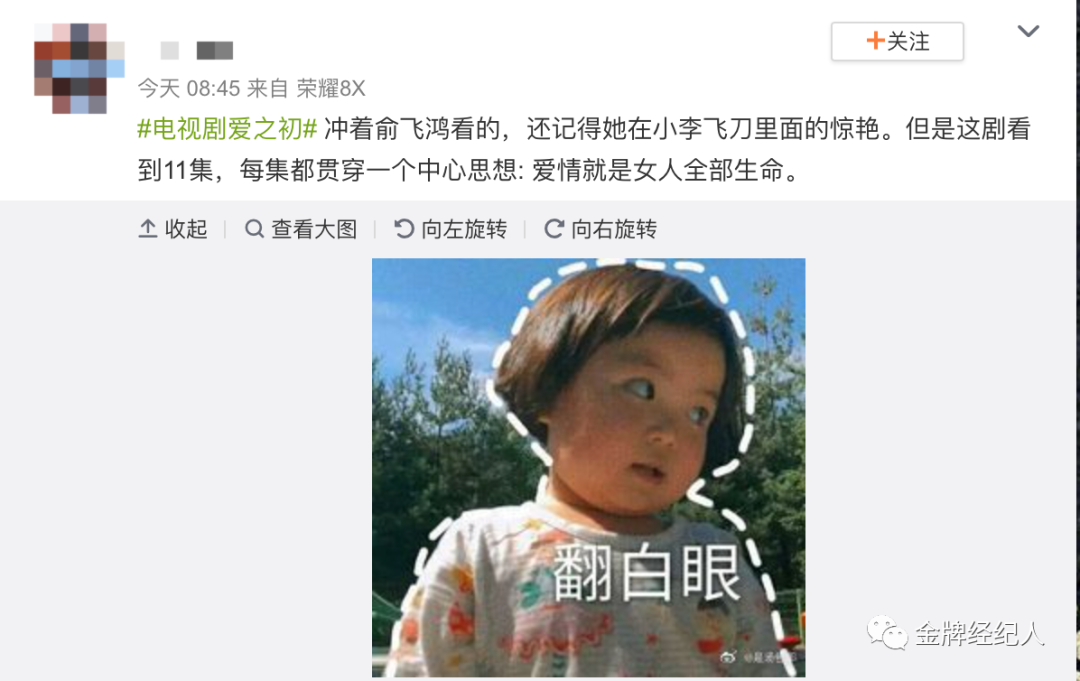This screenshot has width=1080, height=681.
Task: Click the 金牌经纪人 watermark text
Action: [979, 633]
